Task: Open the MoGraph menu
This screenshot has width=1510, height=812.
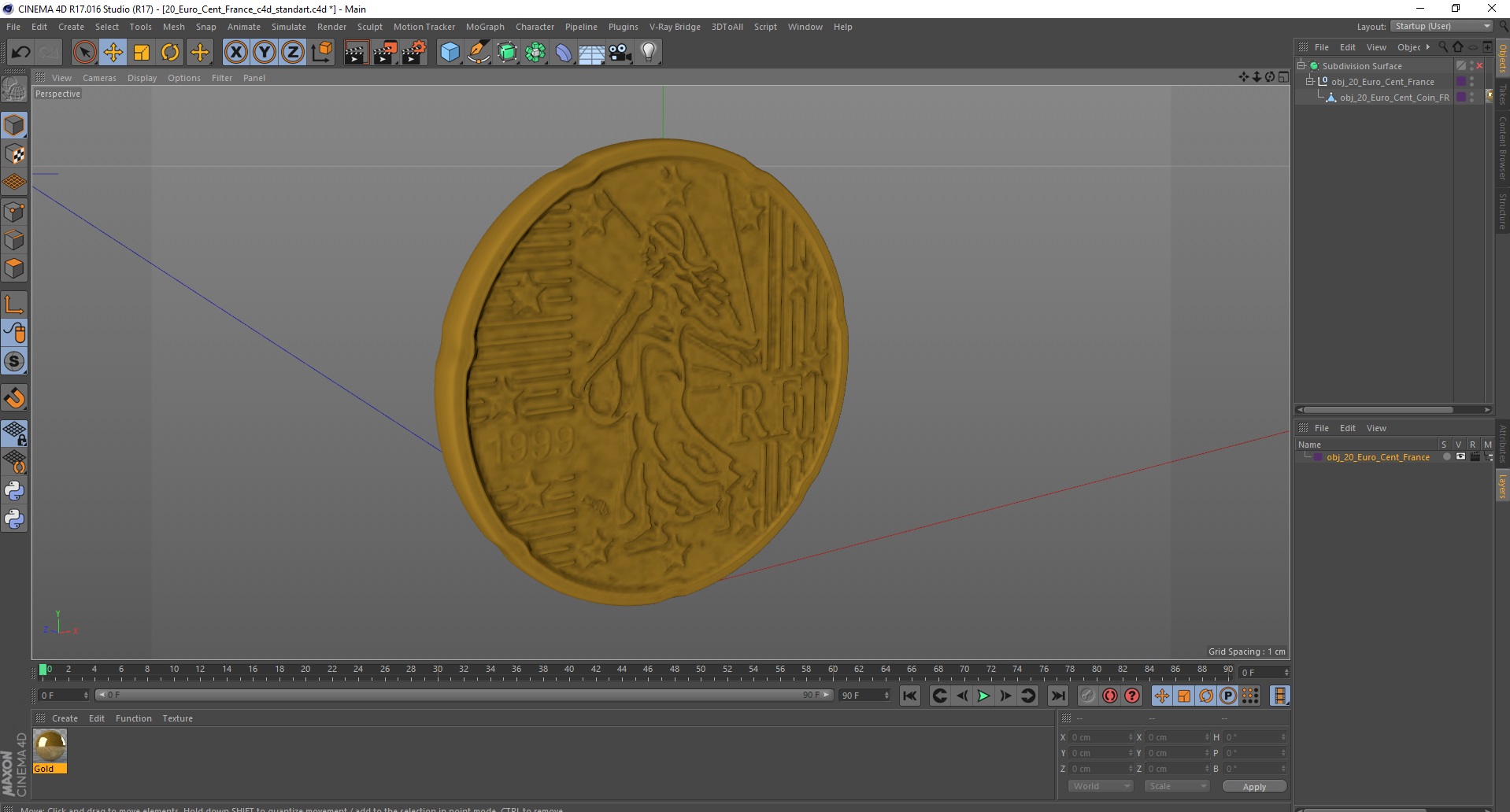Action: coord(485,27)
